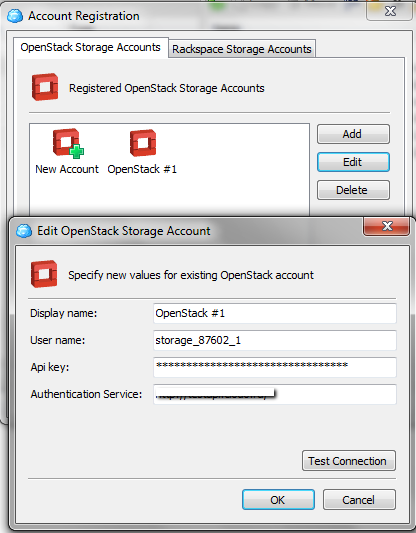This screenshot has width=416, height=533.
Task: Click the 'New Account' label text
Action: click(67, 169)
